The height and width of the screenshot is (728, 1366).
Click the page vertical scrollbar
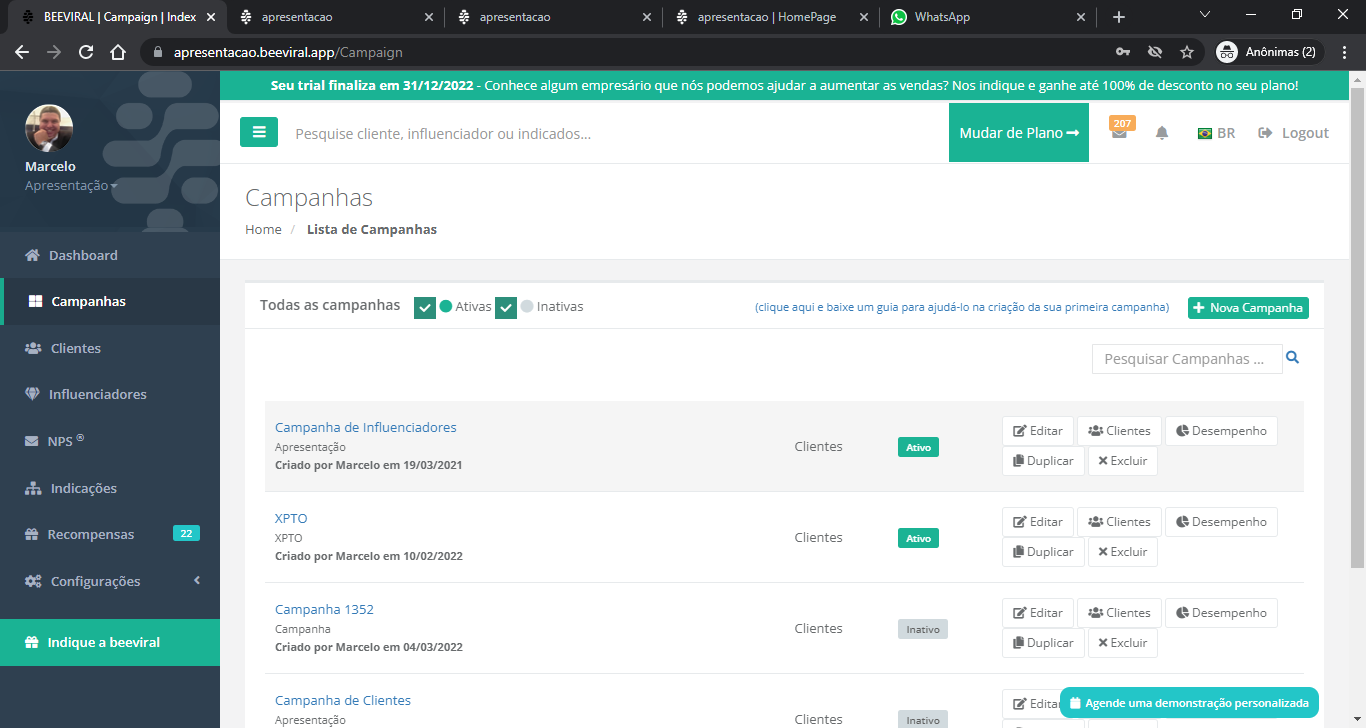[x=1357, y=330]
